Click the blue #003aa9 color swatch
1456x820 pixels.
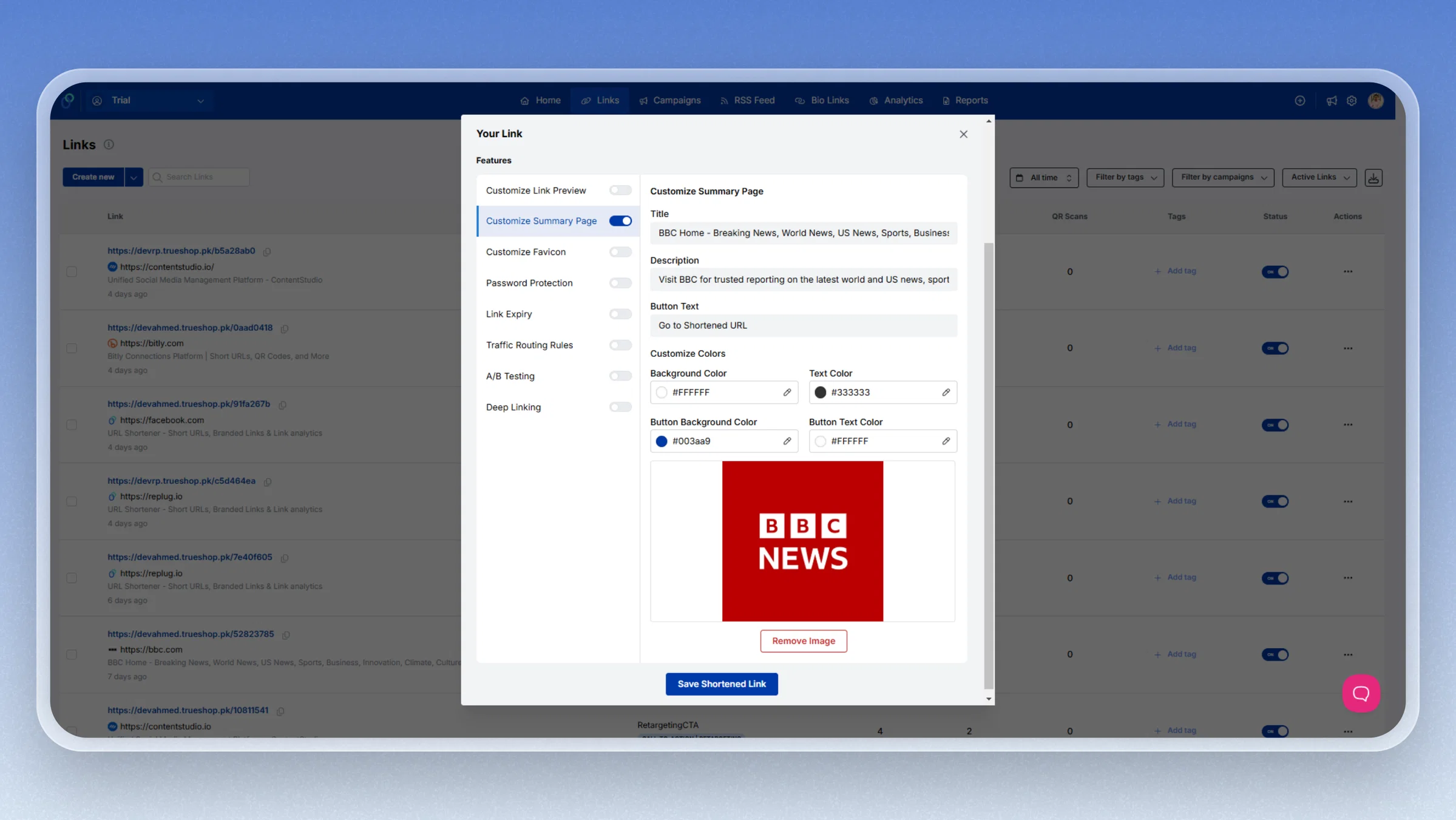click(662, 441)
